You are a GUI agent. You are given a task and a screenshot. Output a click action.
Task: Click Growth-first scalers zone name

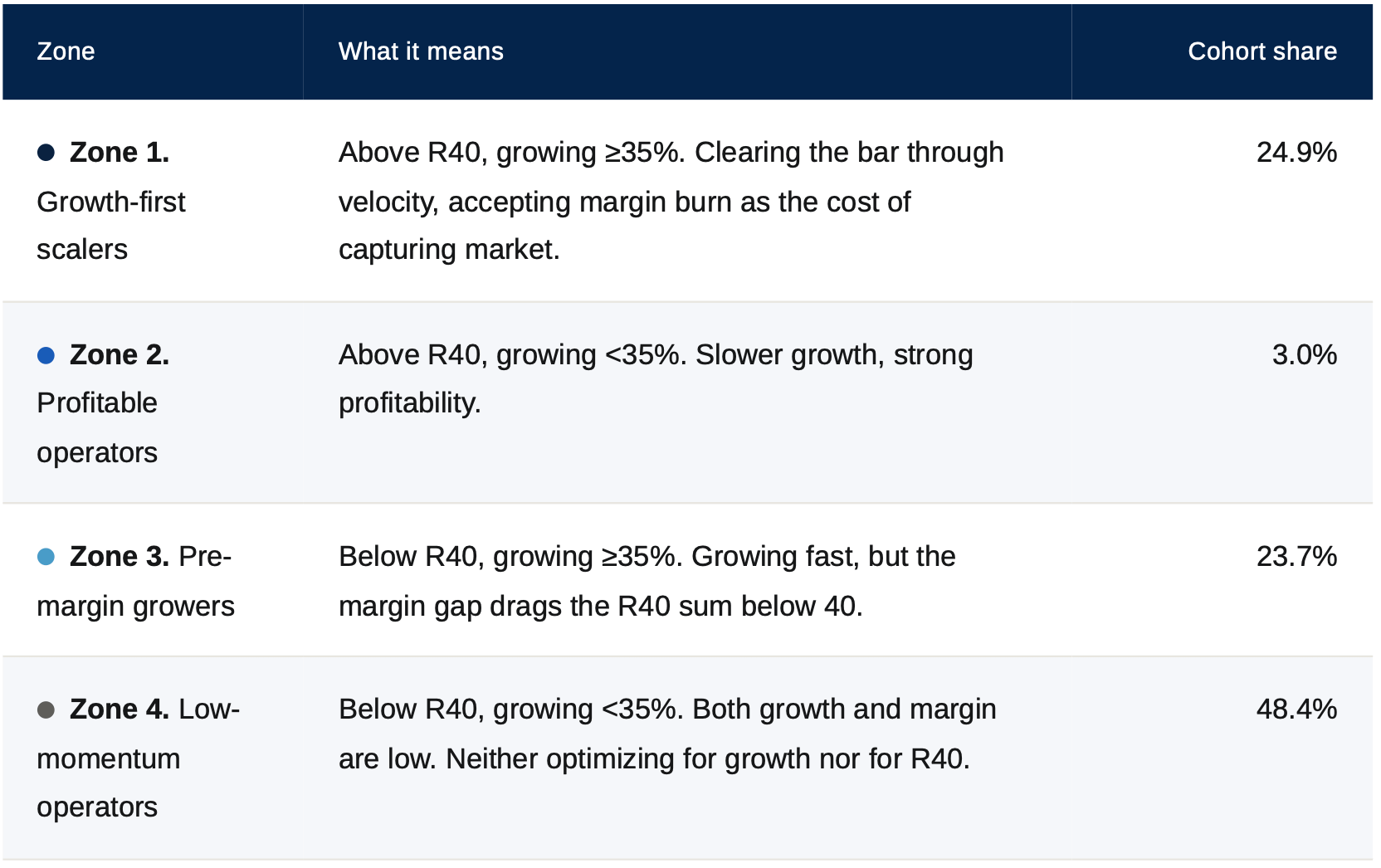click(x=111, y=226)
